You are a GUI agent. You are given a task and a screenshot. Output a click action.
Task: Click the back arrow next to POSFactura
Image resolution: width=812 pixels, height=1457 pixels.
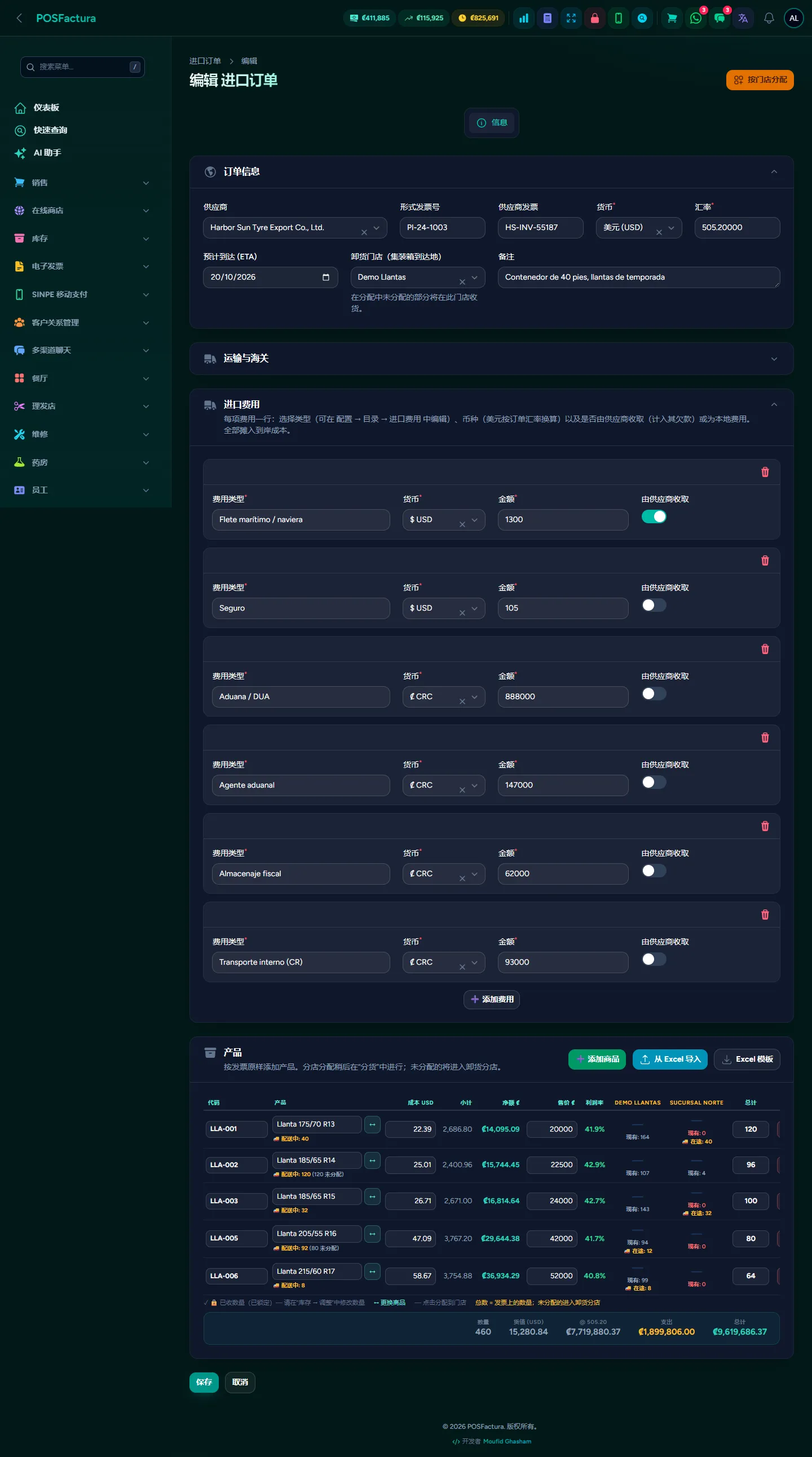pos(19,18)
